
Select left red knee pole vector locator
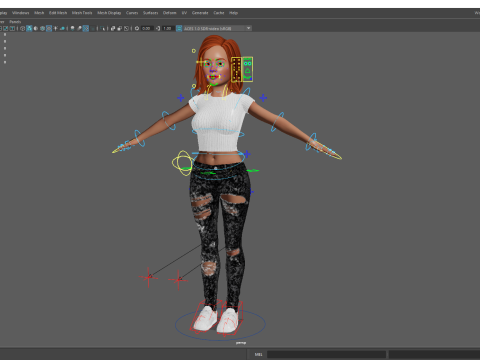tap(148, 277)
